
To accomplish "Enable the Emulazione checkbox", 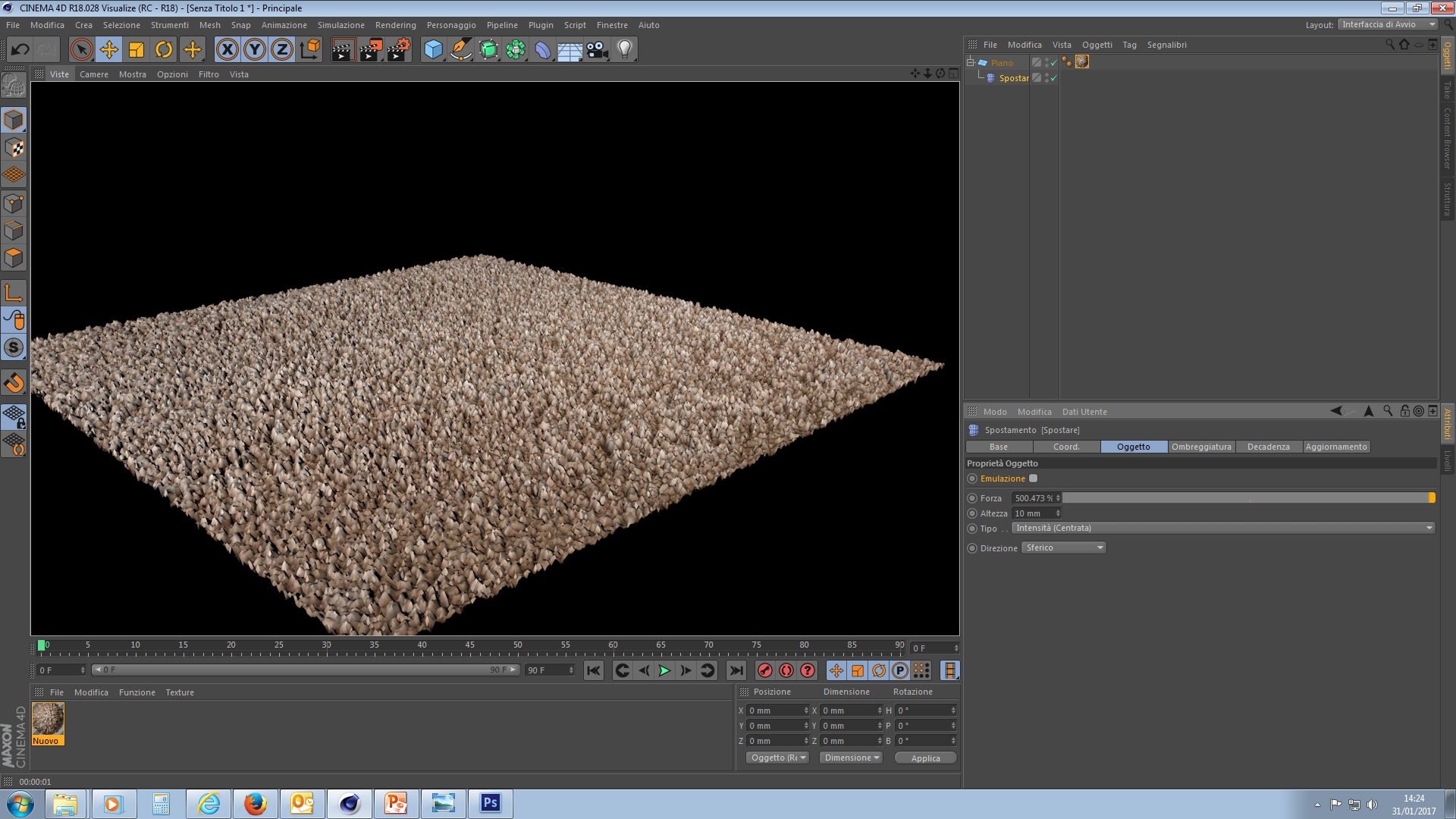I will 1033,479.
